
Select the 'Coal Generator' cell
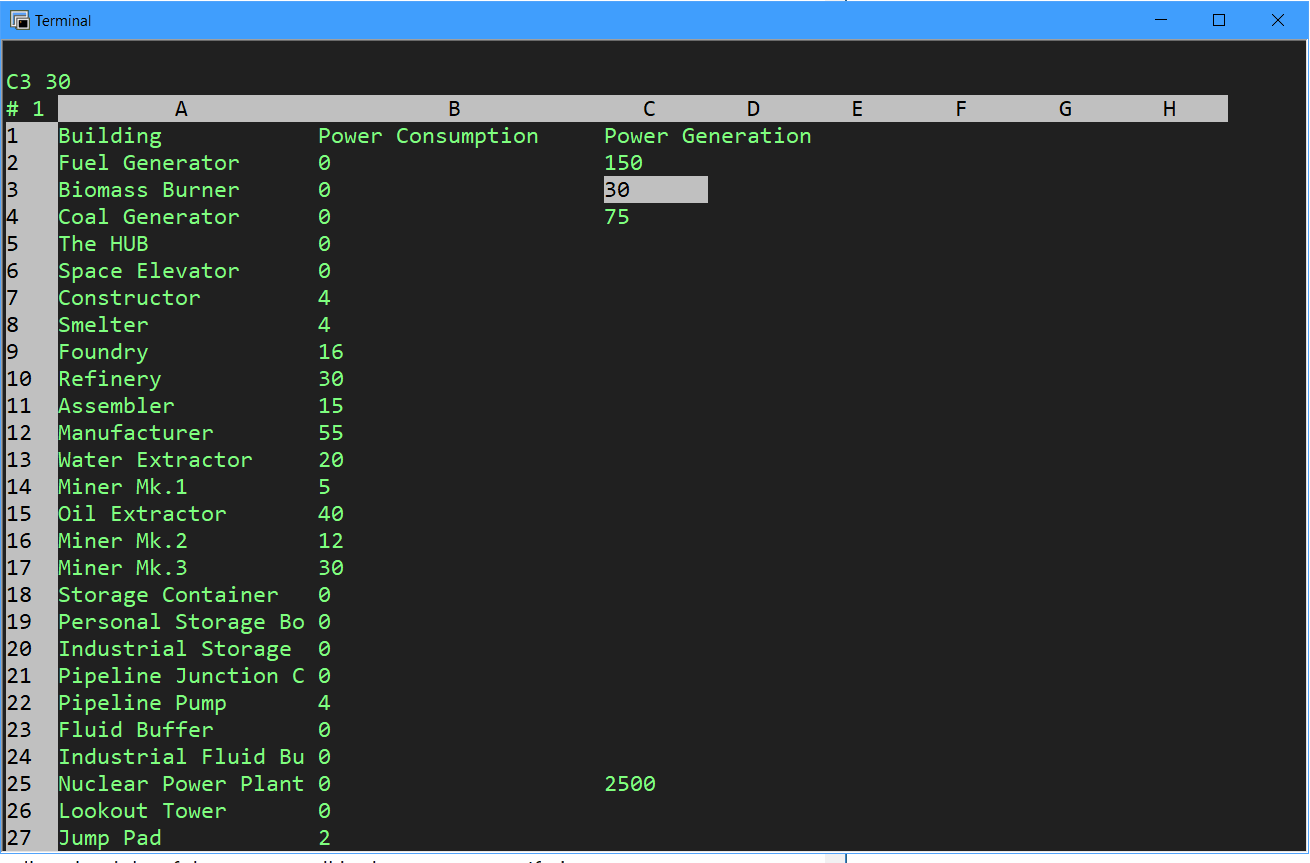click(x=149, y=217)
